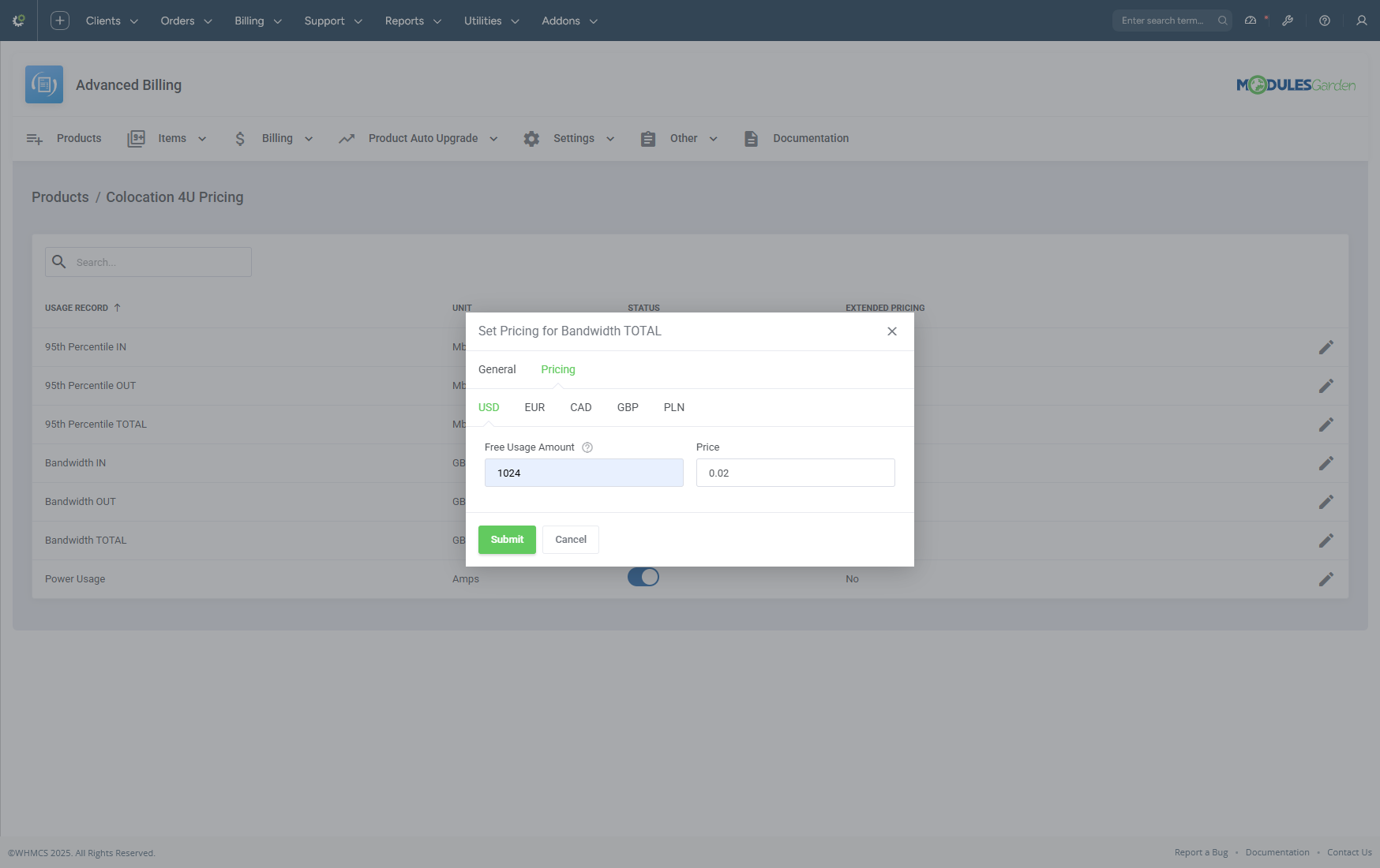The image size is (1380, 868).
Task: Switch to the General tab
Action: [x=497, y=369]
